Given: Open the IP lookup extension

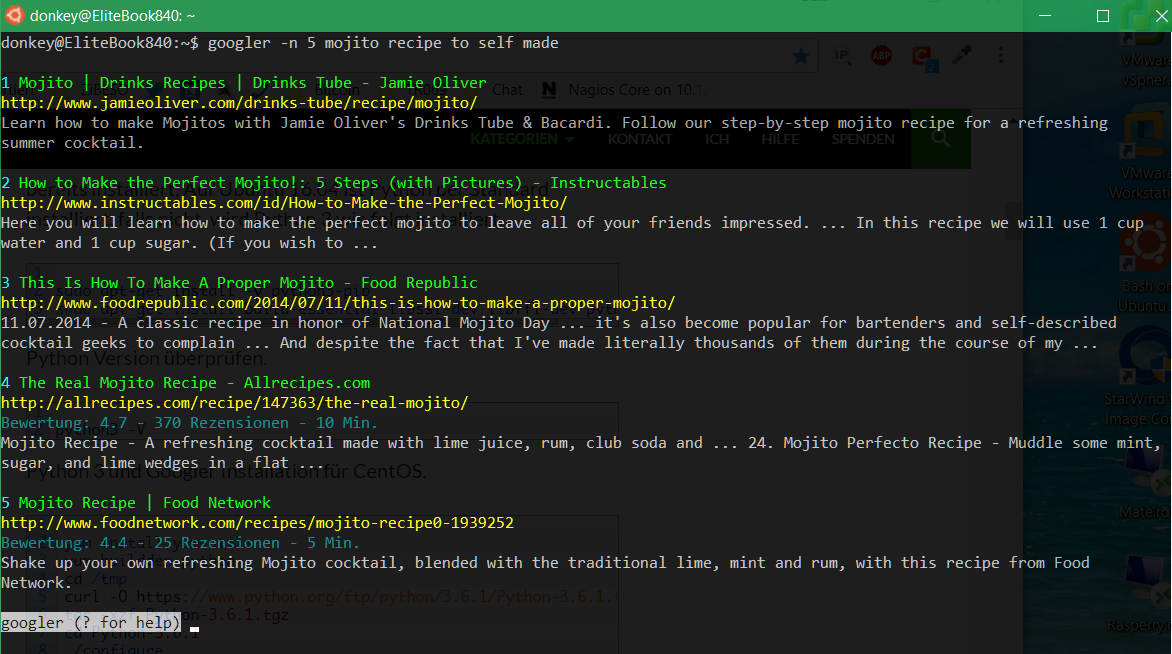Looking at the screenshot, I should click(x=841, y=57).
